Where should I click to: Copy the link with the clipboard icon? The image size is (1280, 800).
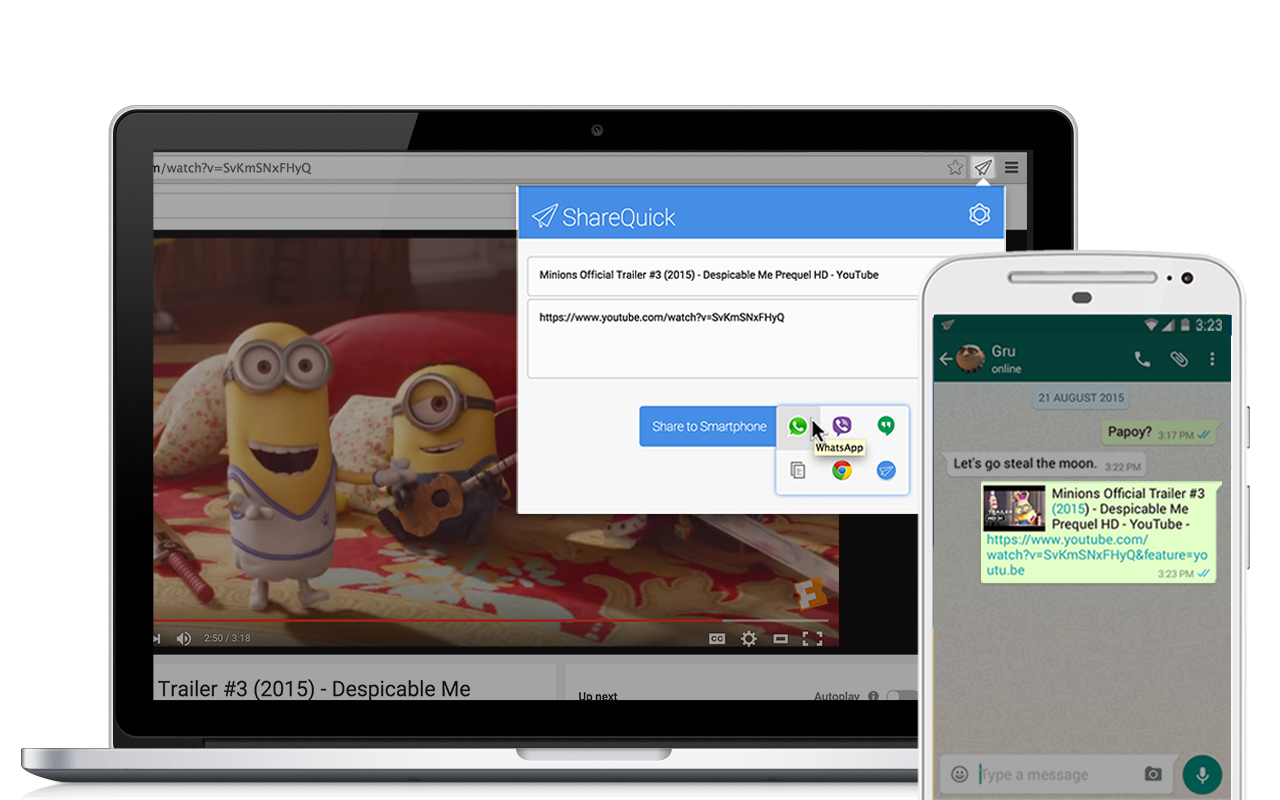pos(797,470)
